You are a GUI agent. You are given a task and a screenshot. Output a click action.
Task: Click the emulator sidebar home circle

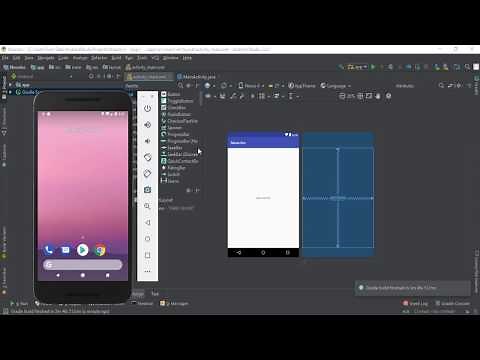(147, 239)
